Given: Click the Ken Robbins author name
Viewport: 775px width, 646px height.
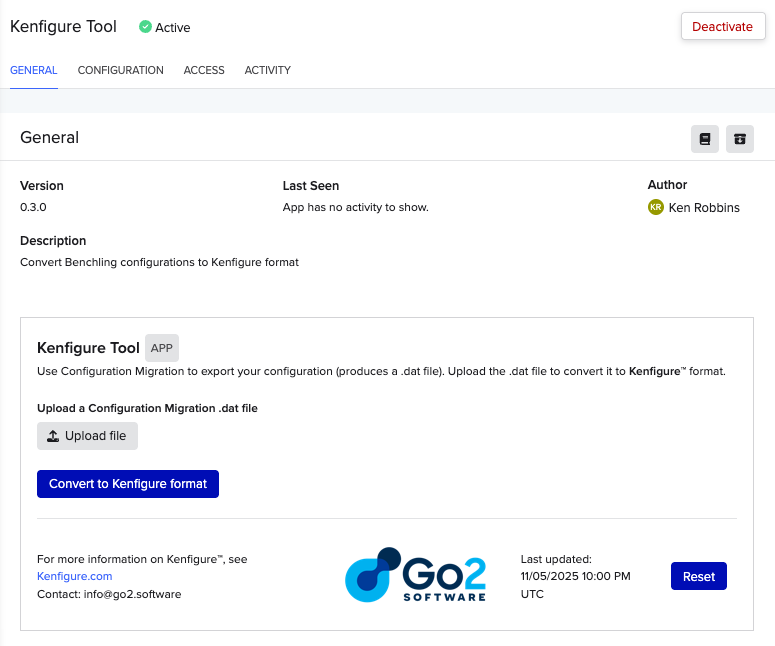Looking at the screenshot, I should [704, 207].
